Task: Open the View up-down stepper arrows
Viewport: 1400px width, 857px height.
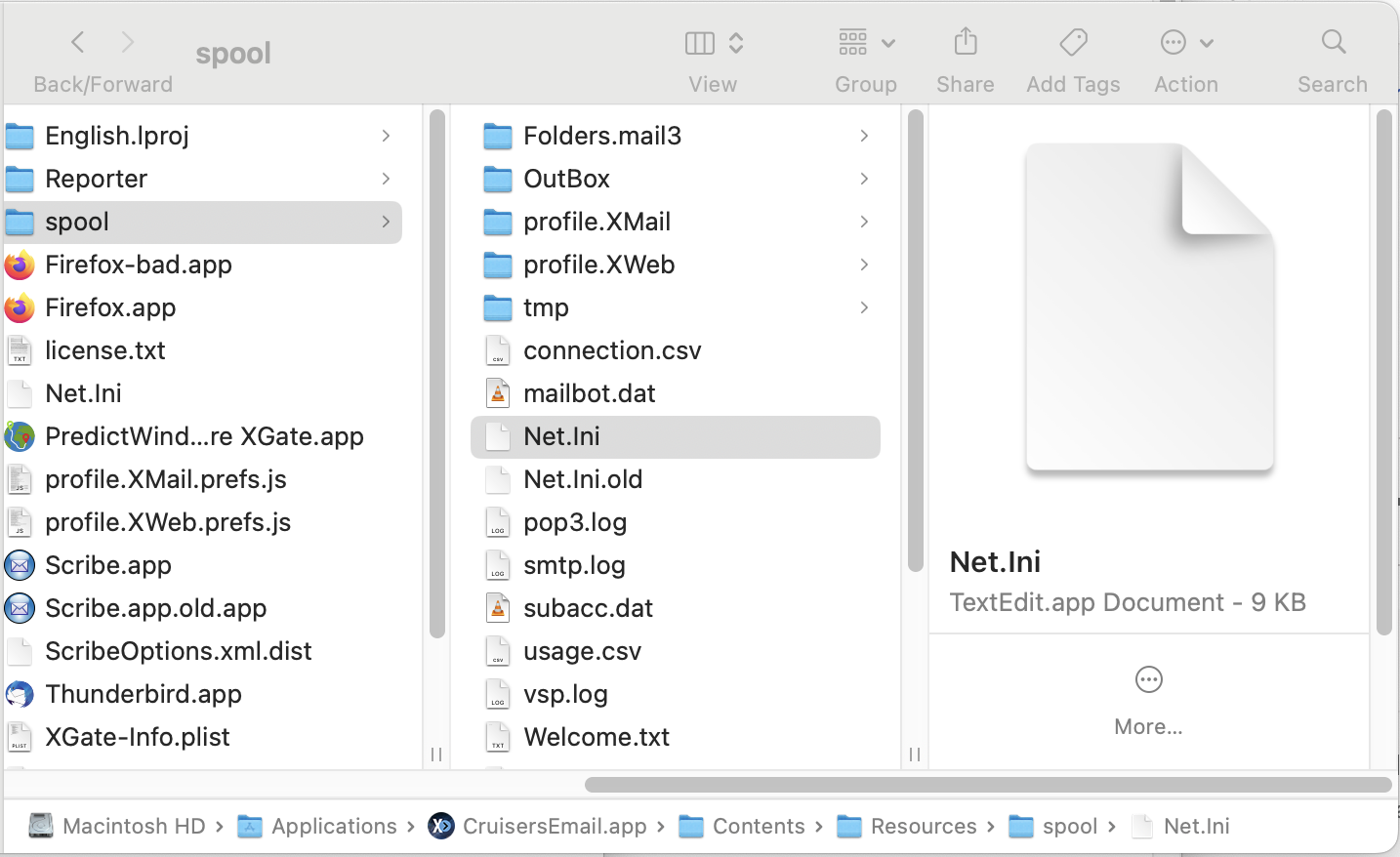Action: [736, 43]
